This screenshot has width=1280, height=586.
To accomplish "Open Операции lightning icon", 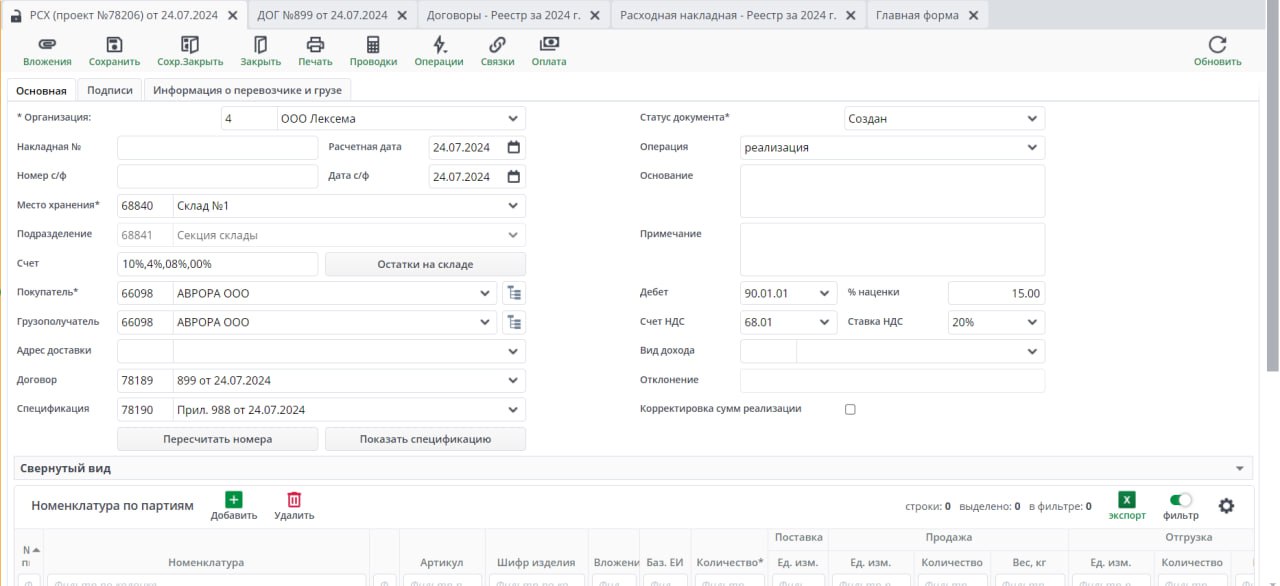I will [439, 45].
